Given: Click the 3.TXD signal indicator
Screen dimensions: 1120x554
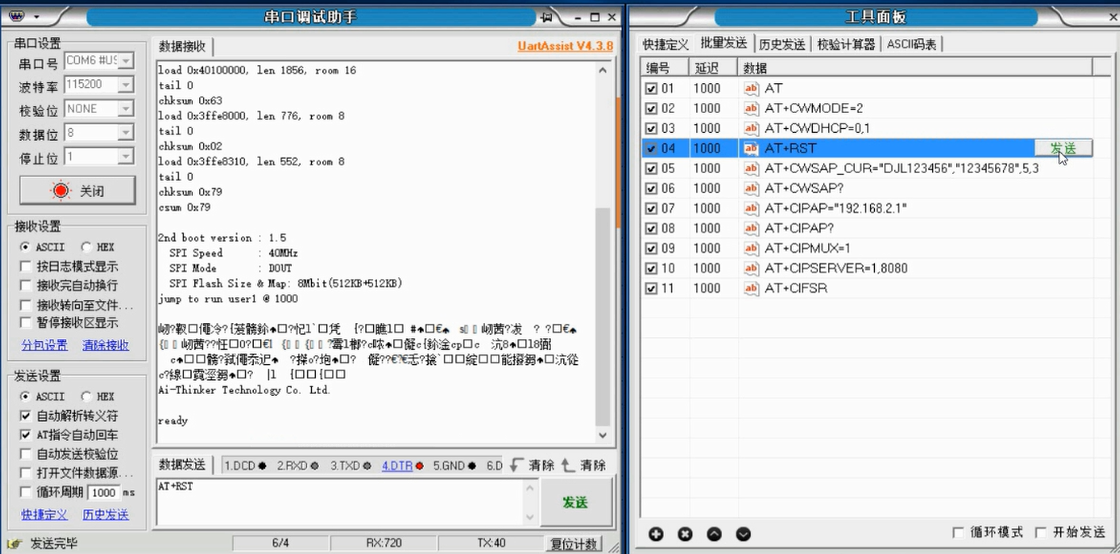Looking at the screenshot, I should pos(351,466).
